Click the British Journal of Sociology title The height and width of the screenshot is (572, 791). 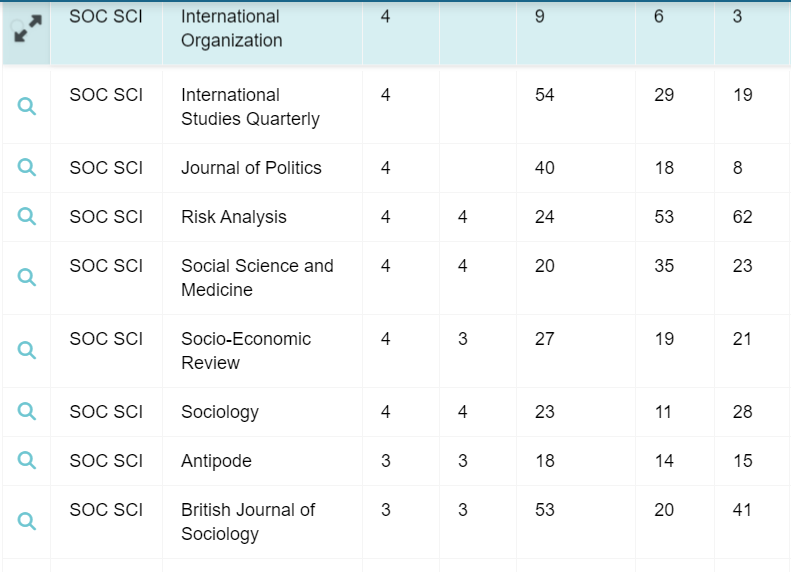(x=247, y=522)
